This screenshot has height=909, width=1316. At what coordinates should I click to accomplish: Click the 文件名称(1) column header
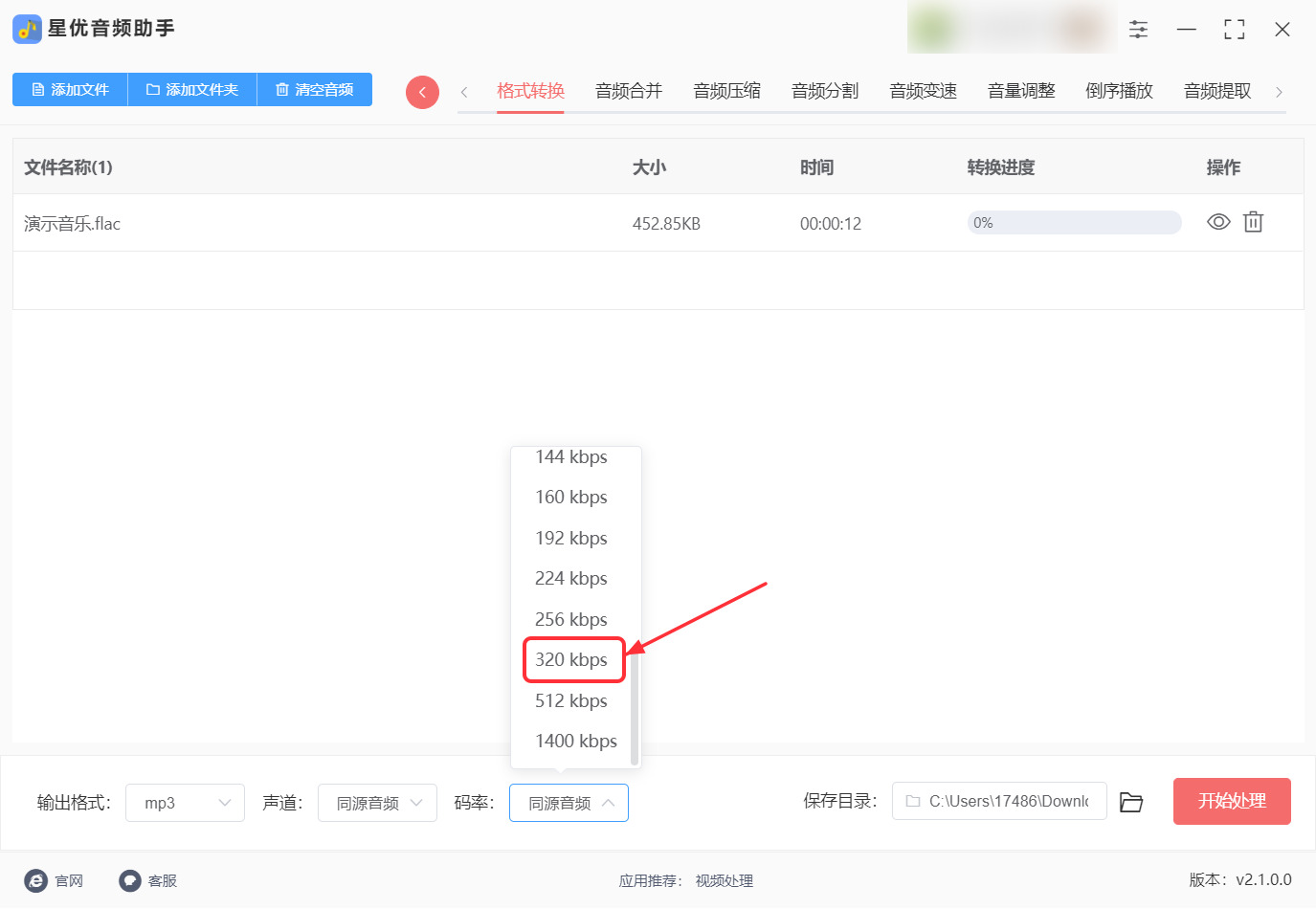click(x=68, y=167)
